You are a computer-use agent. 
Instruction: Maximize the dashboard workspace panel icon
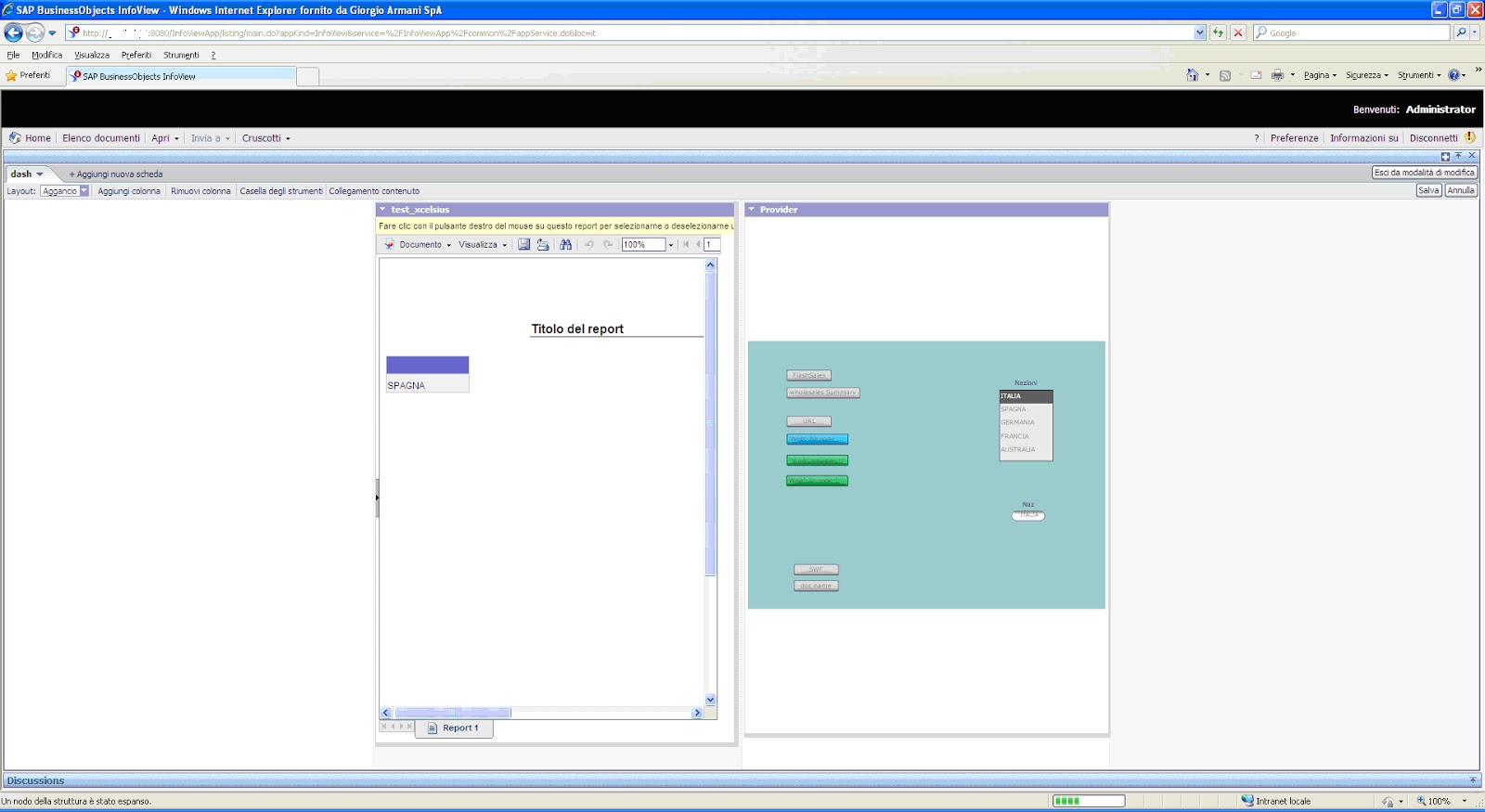click(1445, 156)
